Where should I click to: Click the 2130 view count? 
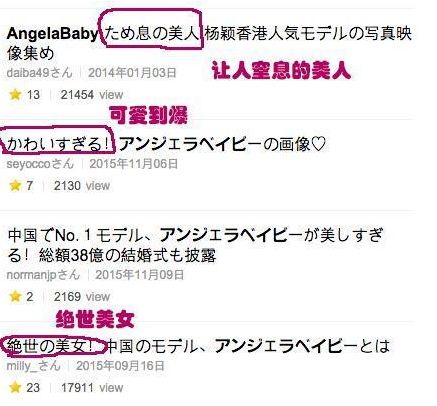tap(82, 185)
